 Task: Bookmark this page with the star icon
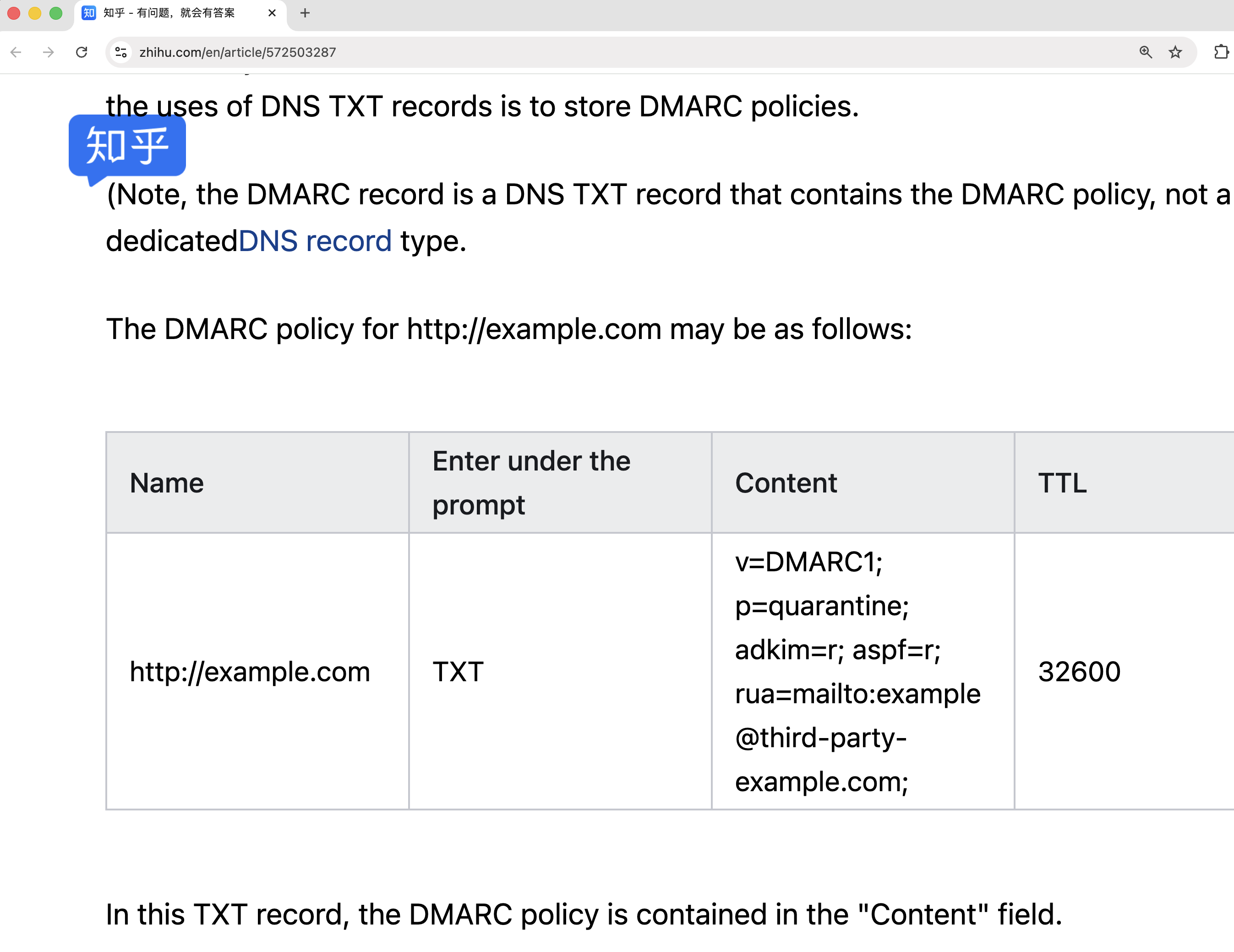click(x=1175, y=53)
